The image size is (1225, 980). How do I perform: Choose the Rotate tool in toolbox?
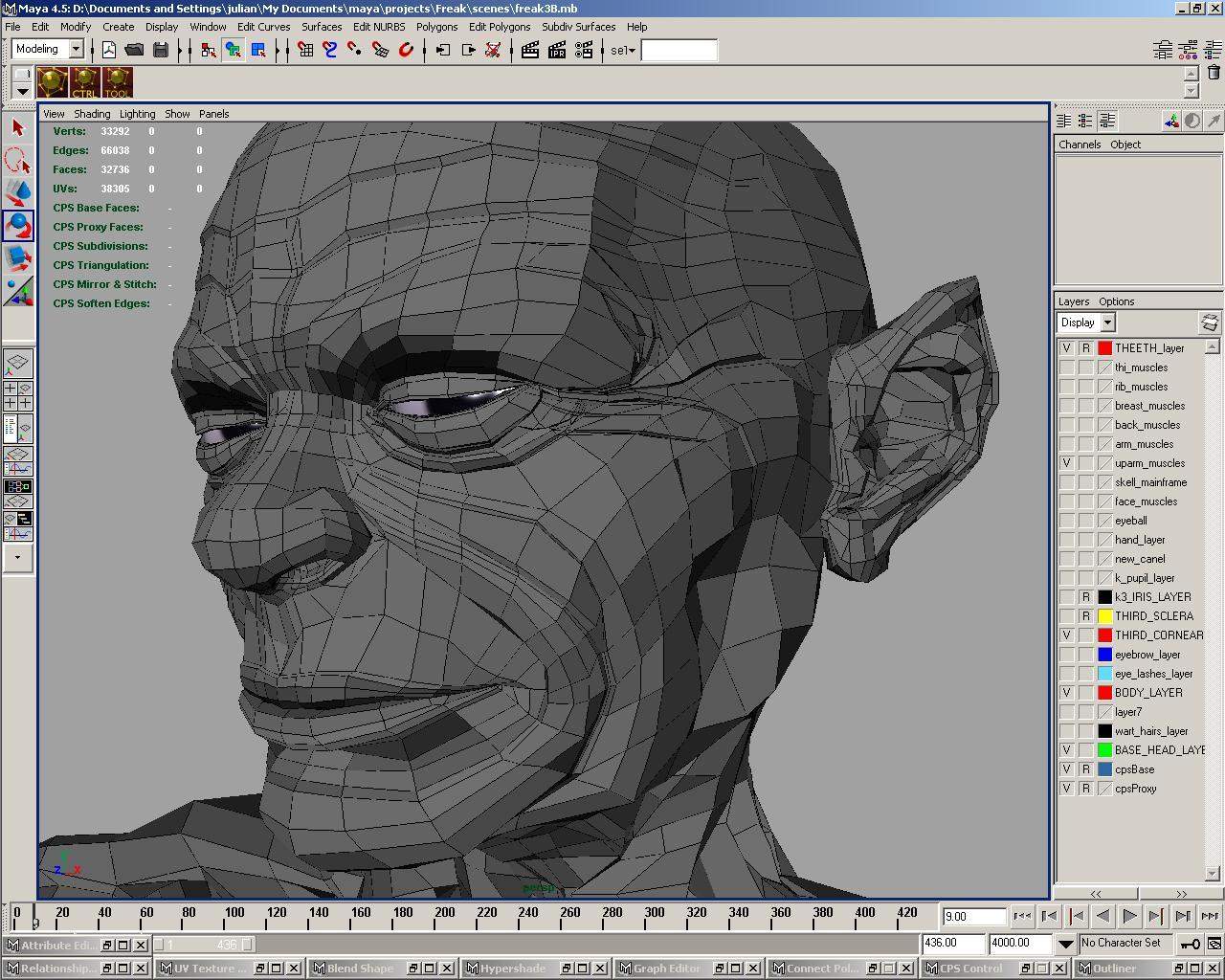tap(17, 225)
